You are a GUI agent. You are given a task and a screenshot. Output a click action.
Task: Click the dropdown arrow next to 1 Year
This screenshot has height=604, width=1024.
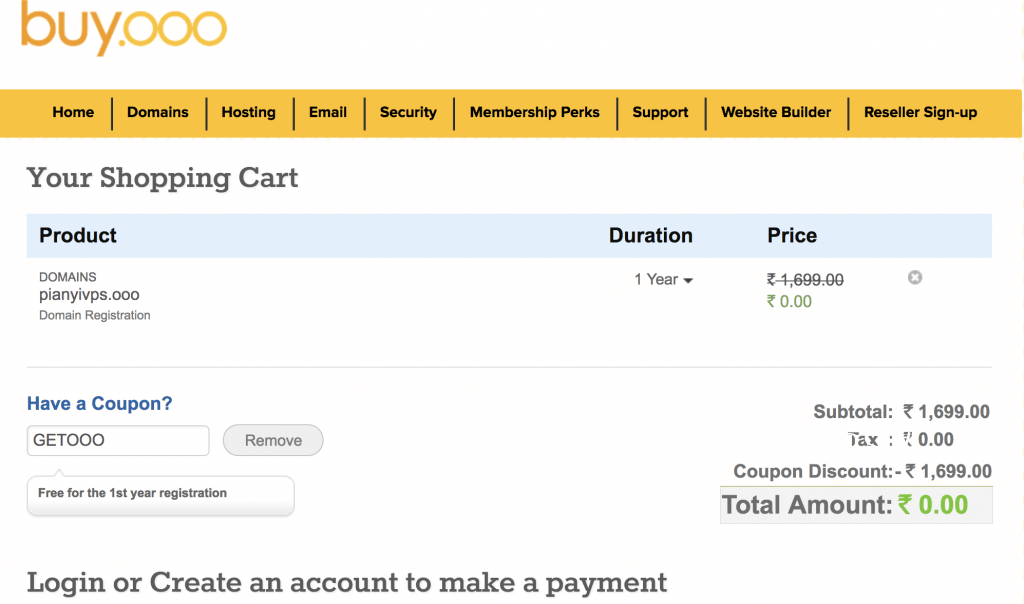pos(688,281)
